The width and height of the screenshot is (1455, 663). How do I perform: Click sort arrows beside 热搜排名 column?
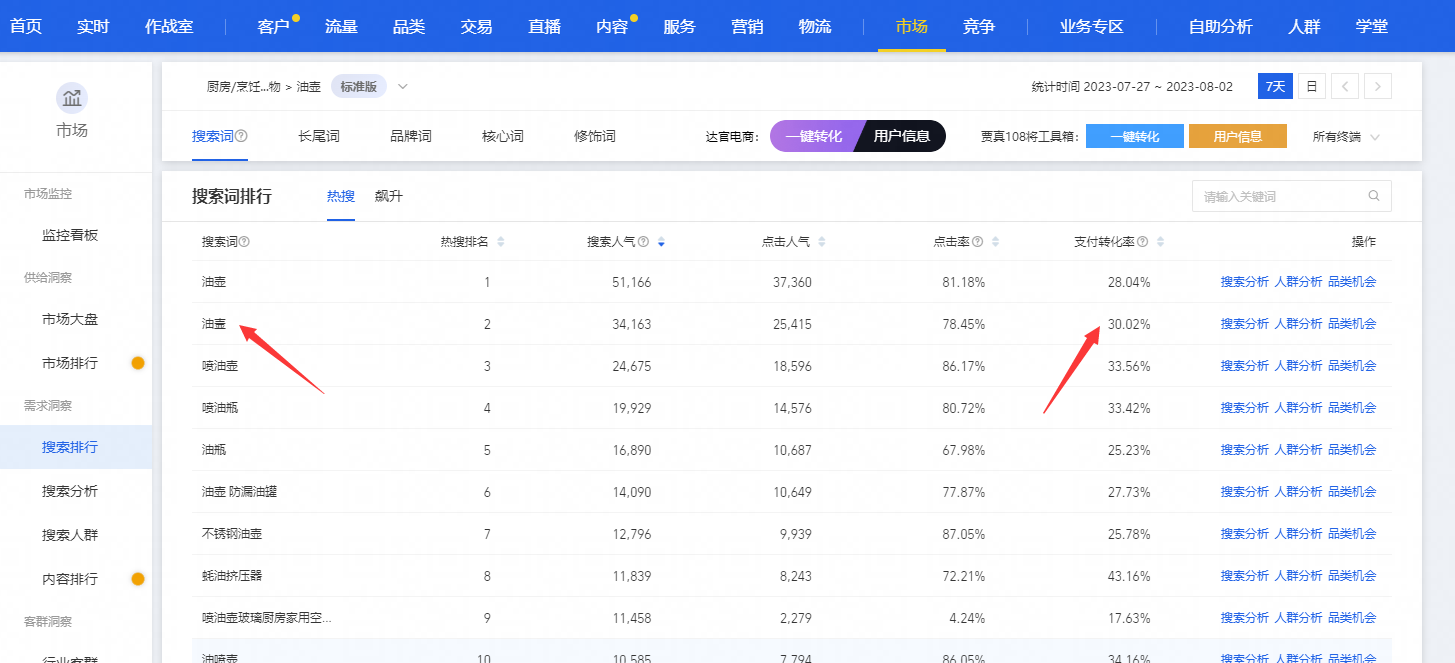pos(501,242)
